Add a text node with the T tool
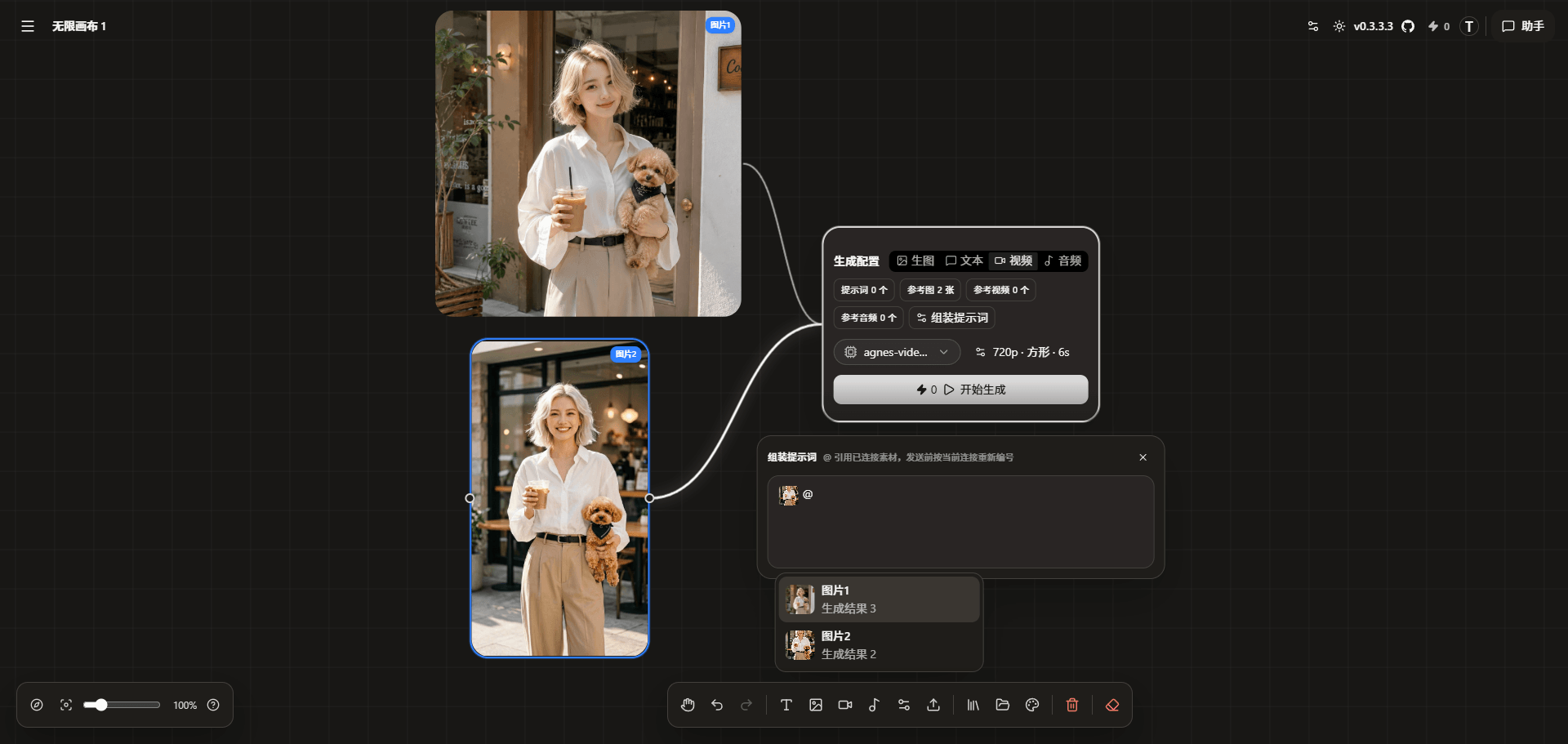1568x744 pixels. 786,705
